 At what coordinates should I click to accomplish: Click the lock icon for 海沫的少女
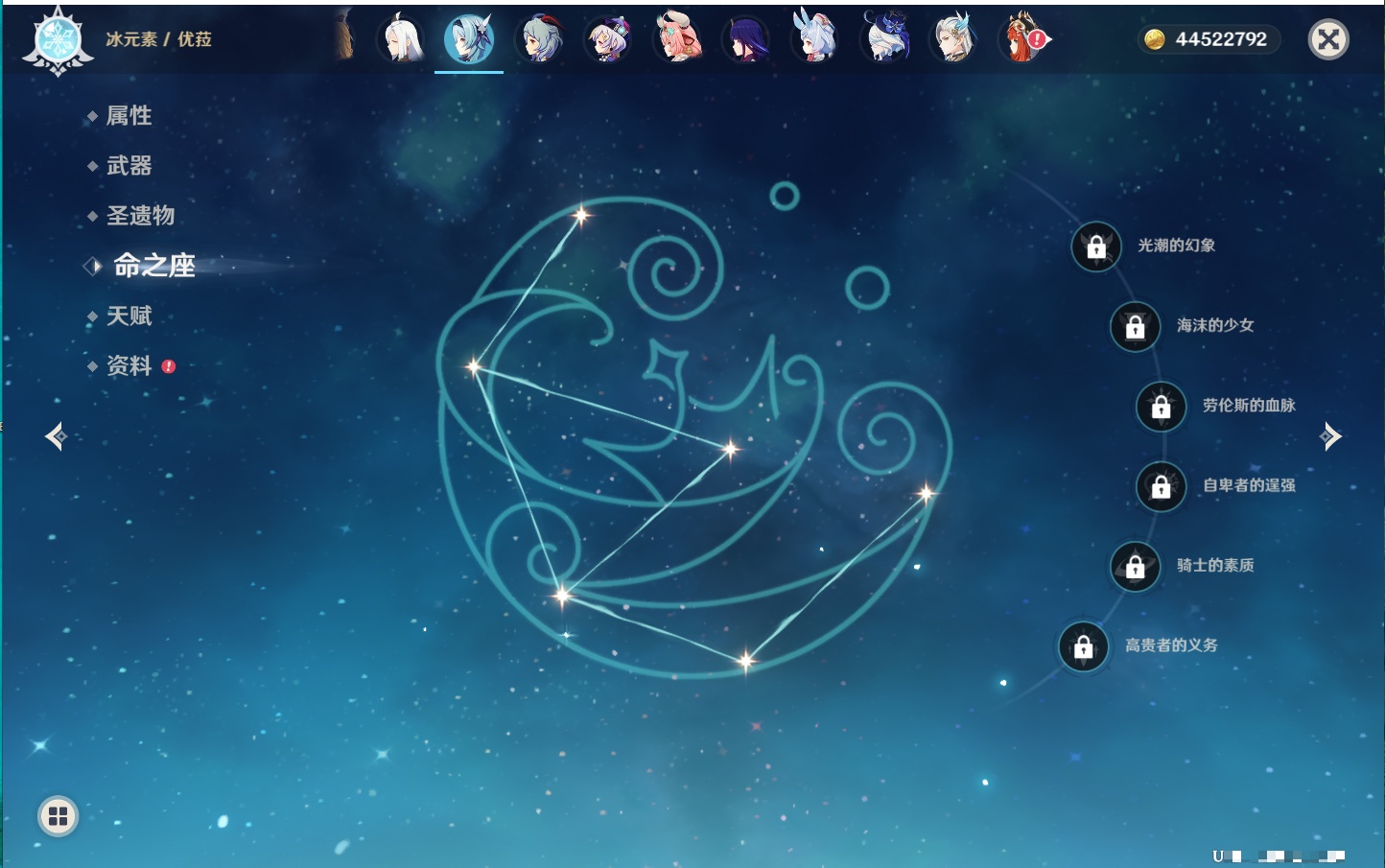(1135, 326)
